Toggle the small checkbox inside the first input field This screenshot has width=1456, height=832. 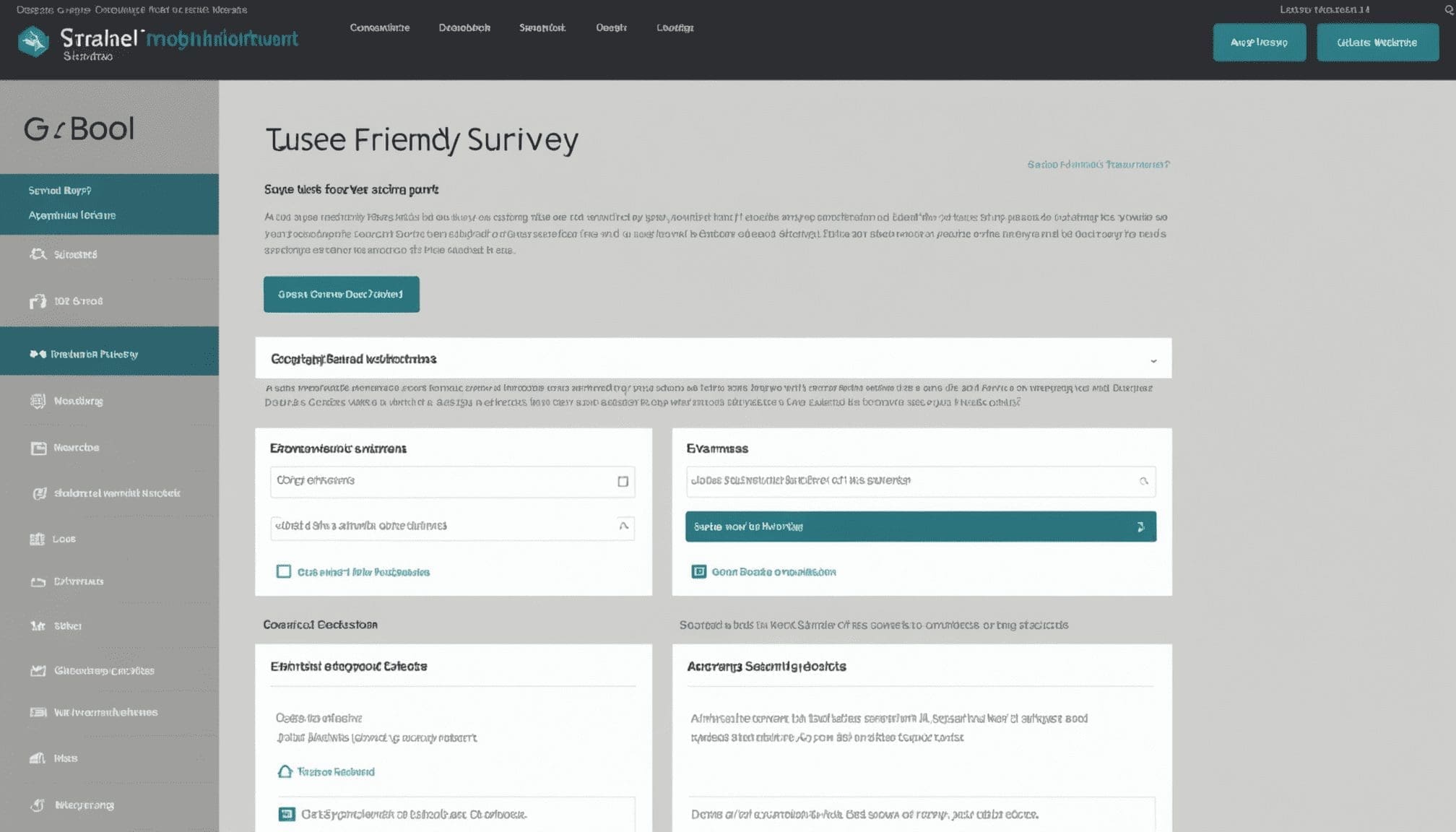(x=623, y=481)
